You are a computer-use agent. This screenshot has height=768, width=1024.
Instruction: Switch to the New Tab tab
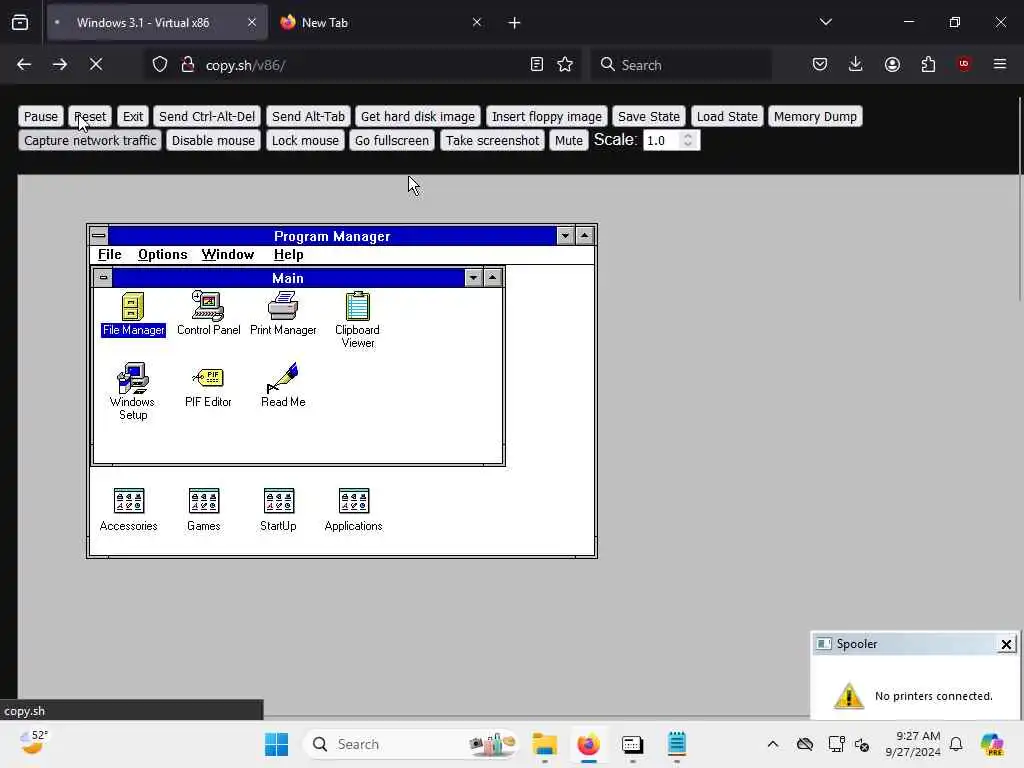tap(382, 23)
